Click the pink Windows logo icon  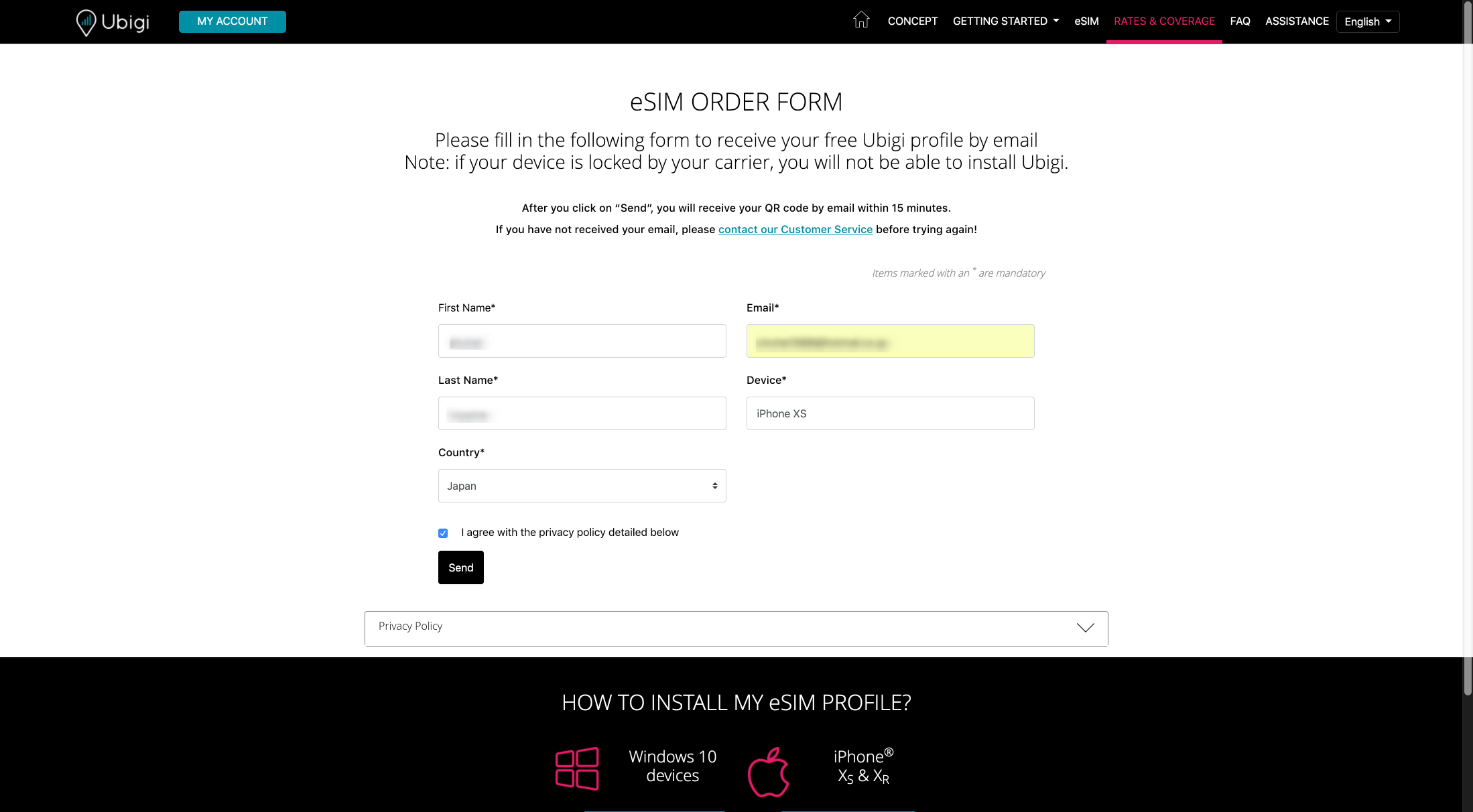[577, 768]
